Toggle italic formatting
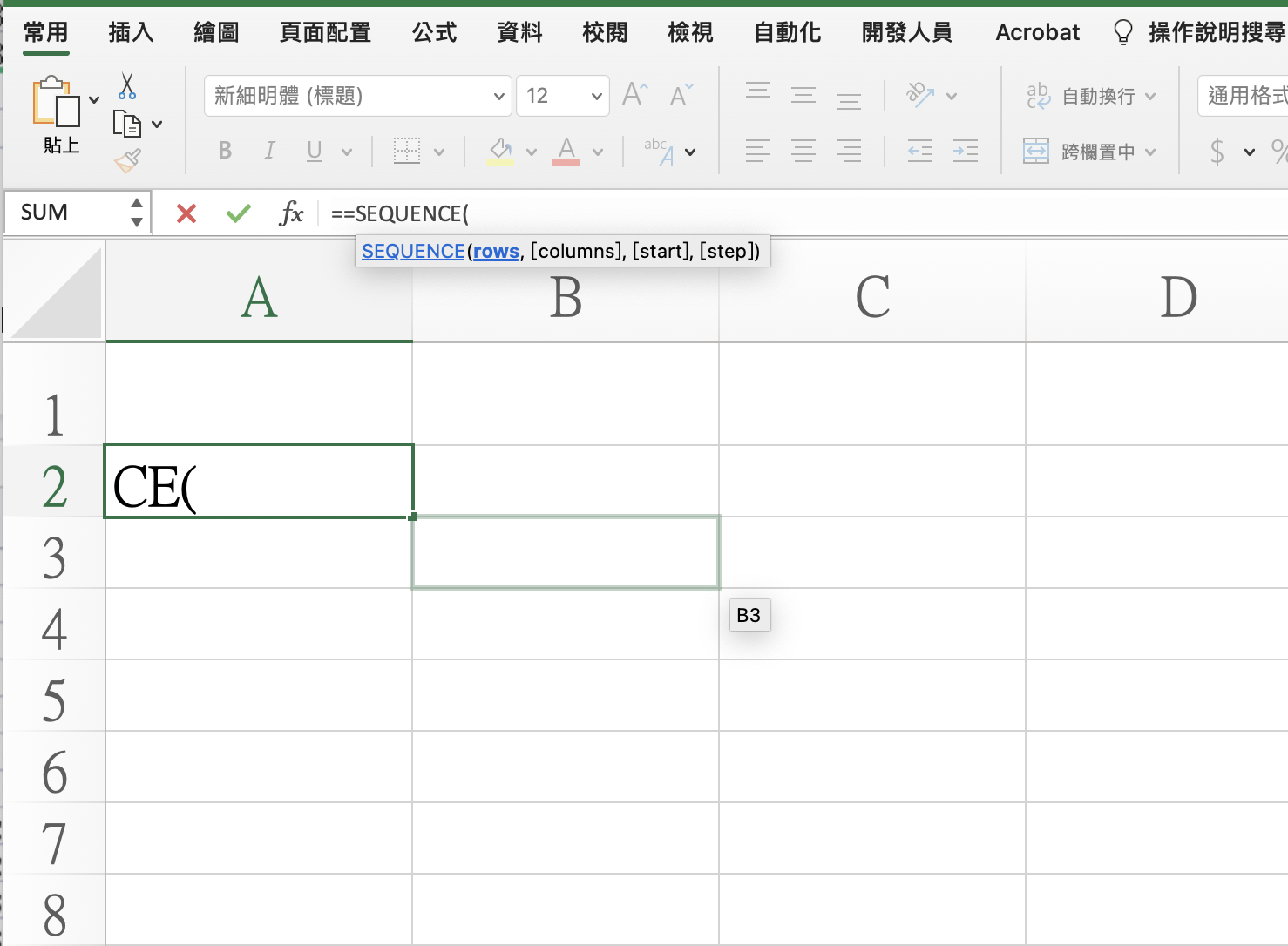Image resolution: width=1288 pixels, height=946 pixels. pos(270,151)
